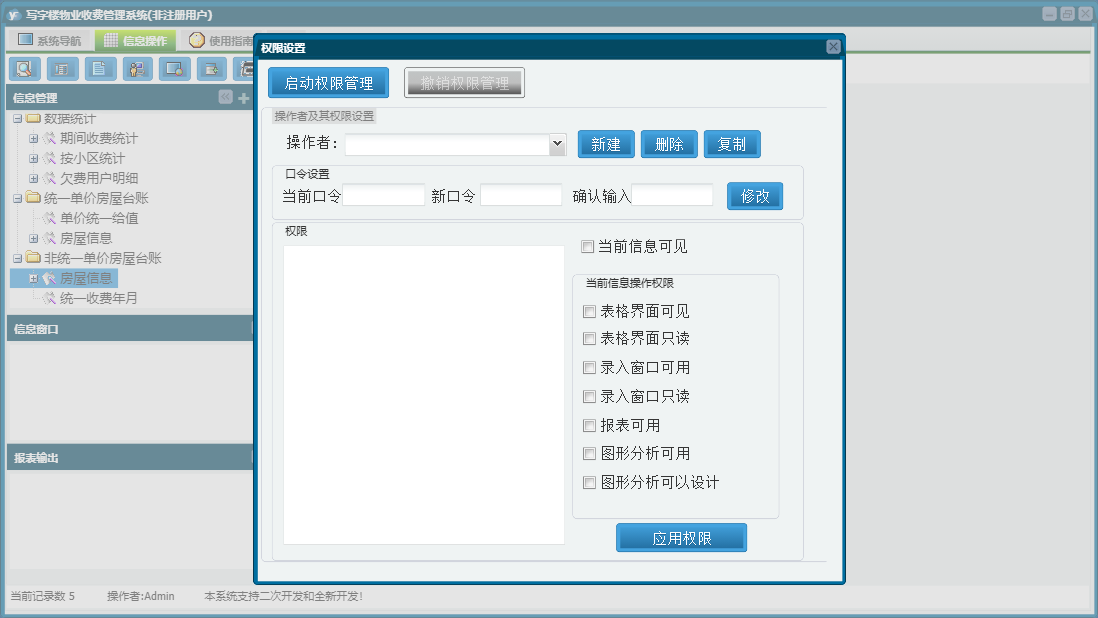The width and height of the screenshot is (1098, 618).
Task: Click the 数据统计 folder icon
Action: [33, 118]
